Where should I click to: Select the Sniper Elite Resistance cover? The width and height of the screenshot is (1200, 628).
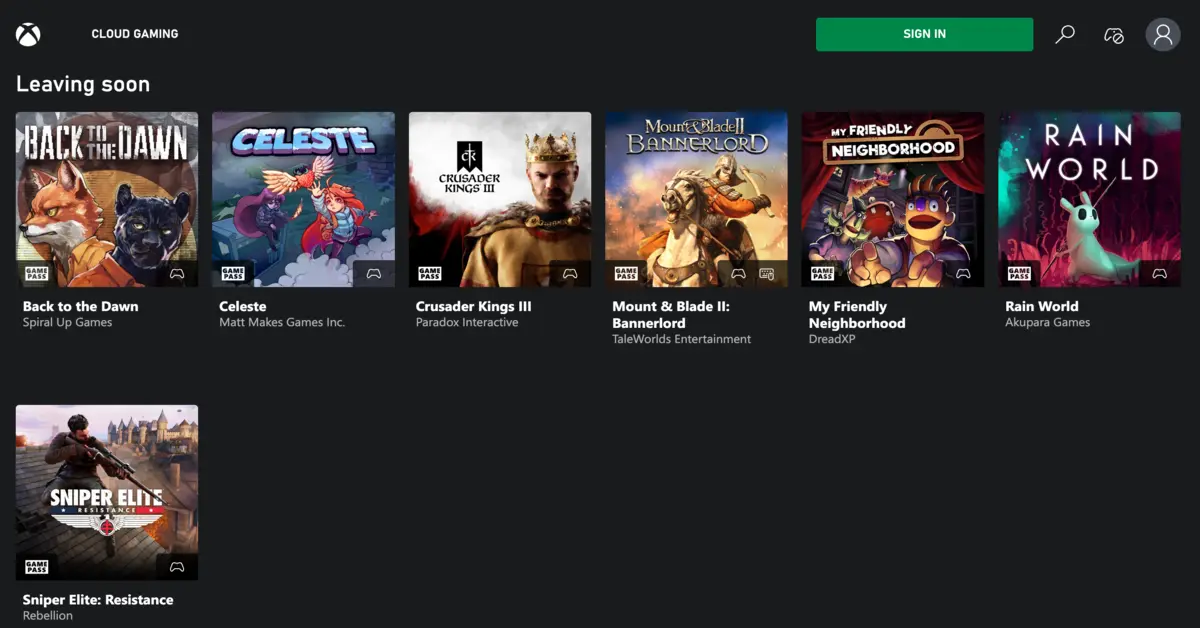click(107, 492)
